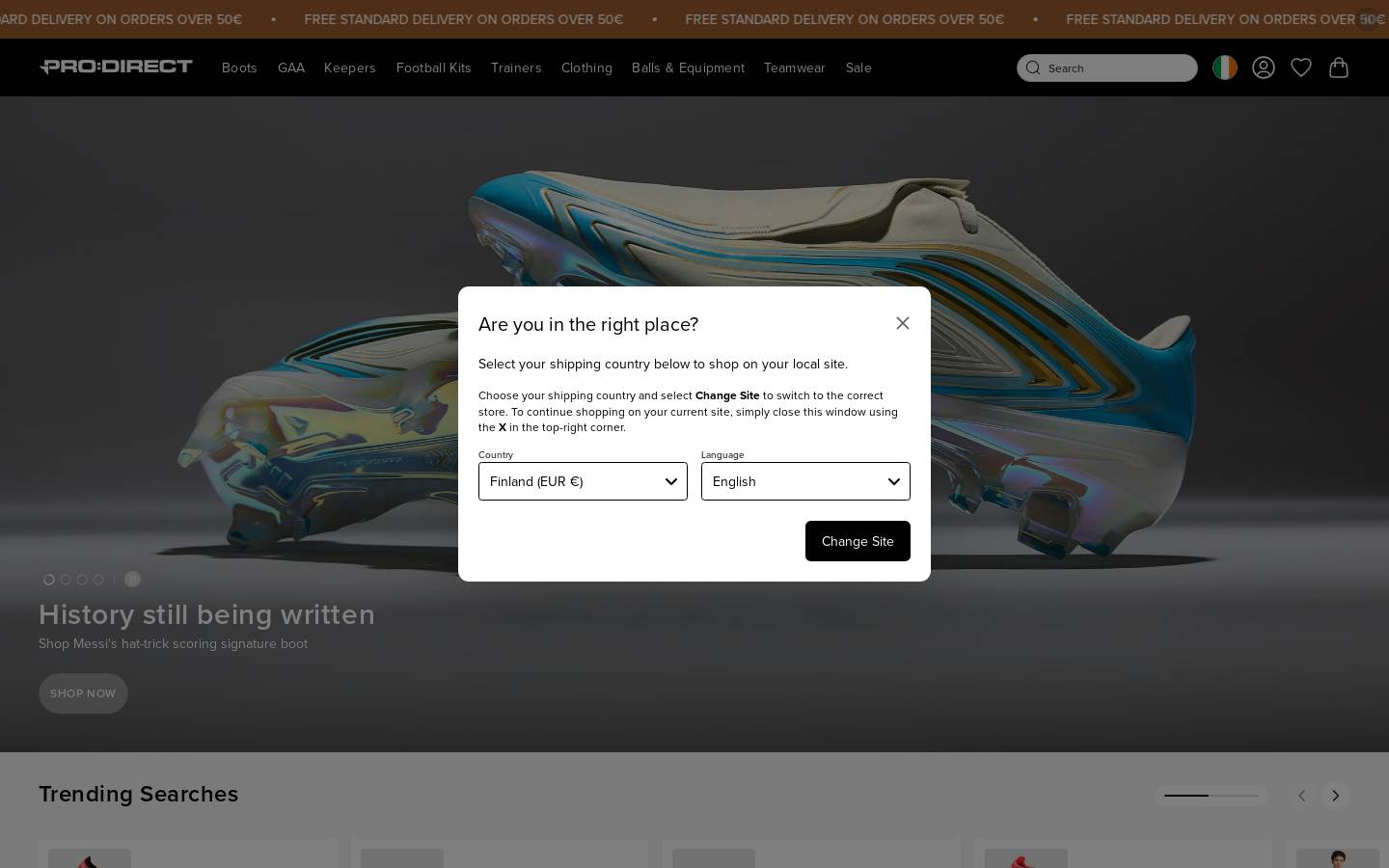The image size is (1389, 868).
Task: Close the site selection dialog
Action: [x=902, y=323]
